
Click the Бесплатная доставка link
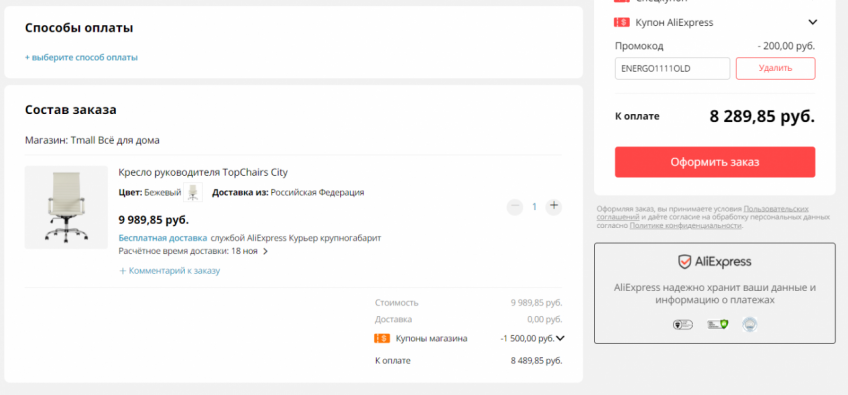tap(163, 238)
